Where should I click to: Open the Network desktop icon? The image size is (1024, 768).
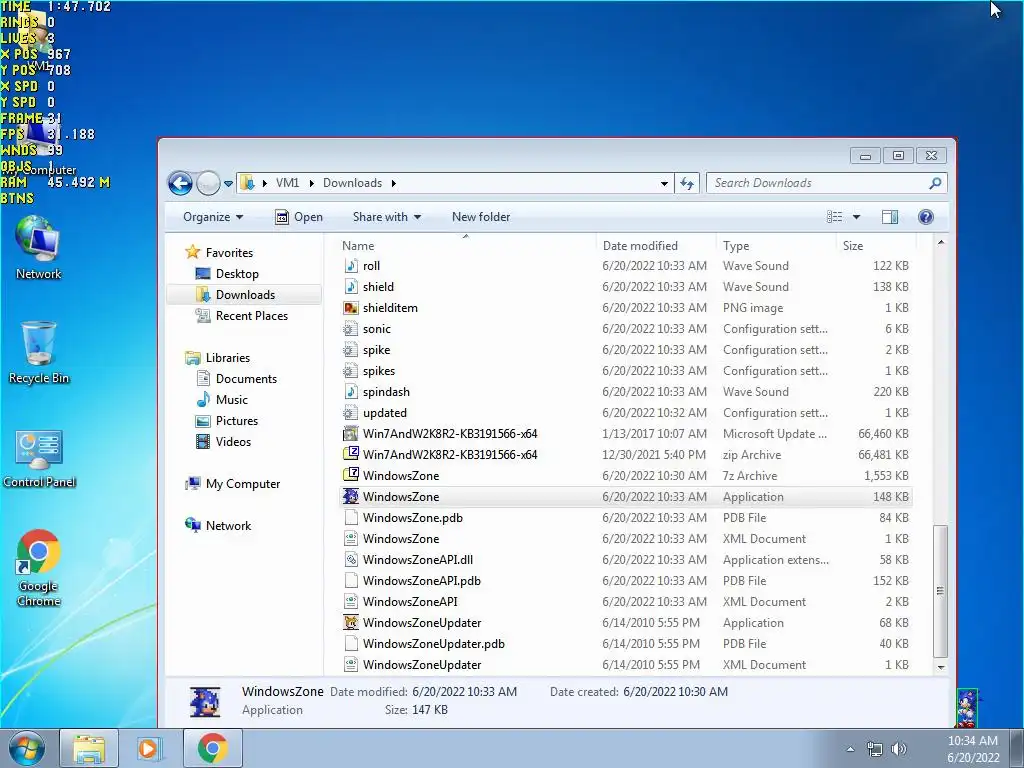click(x=38, y=248)
